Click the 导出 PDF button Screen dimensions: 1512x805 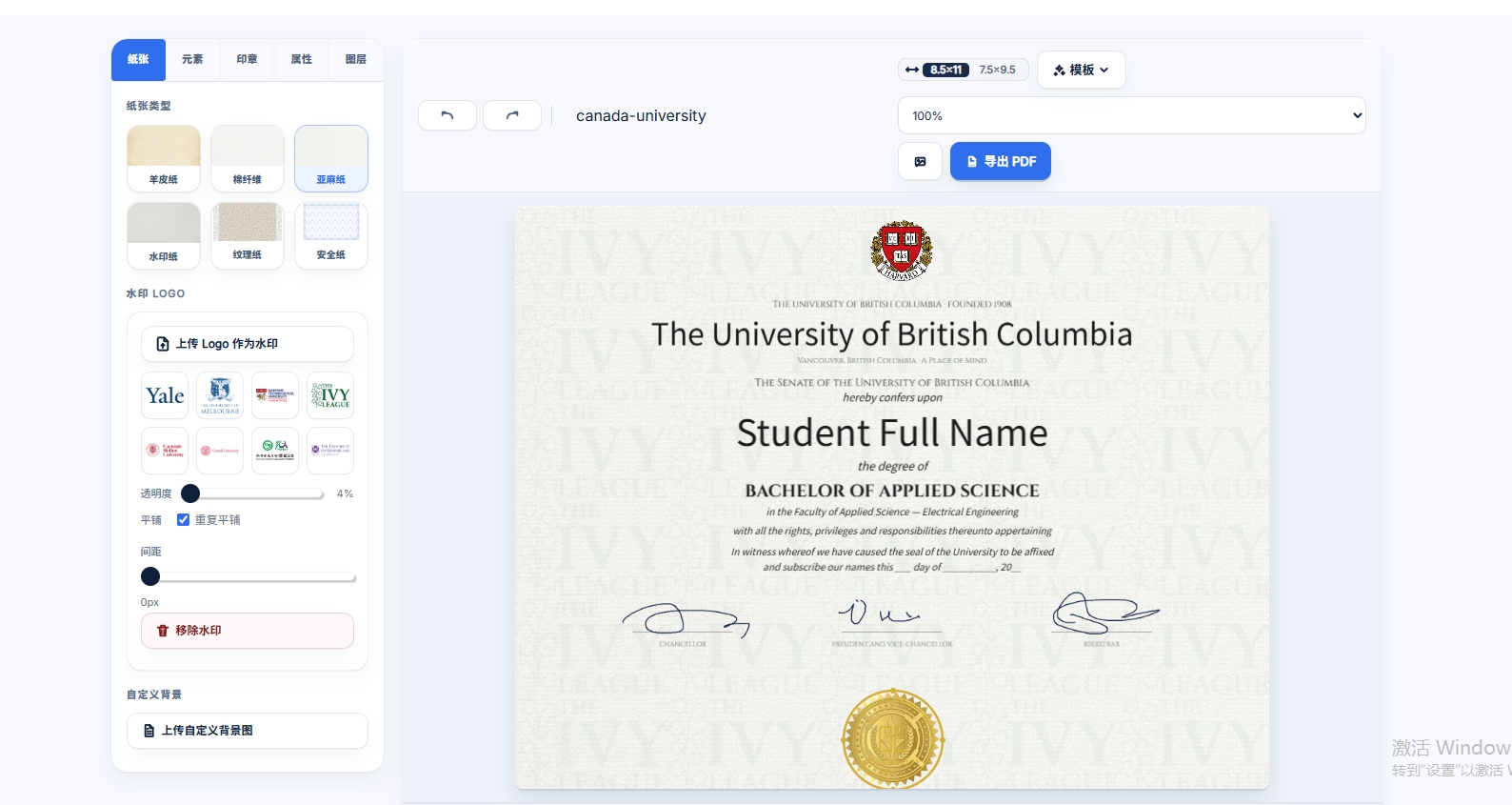(x=1001, y=161)
